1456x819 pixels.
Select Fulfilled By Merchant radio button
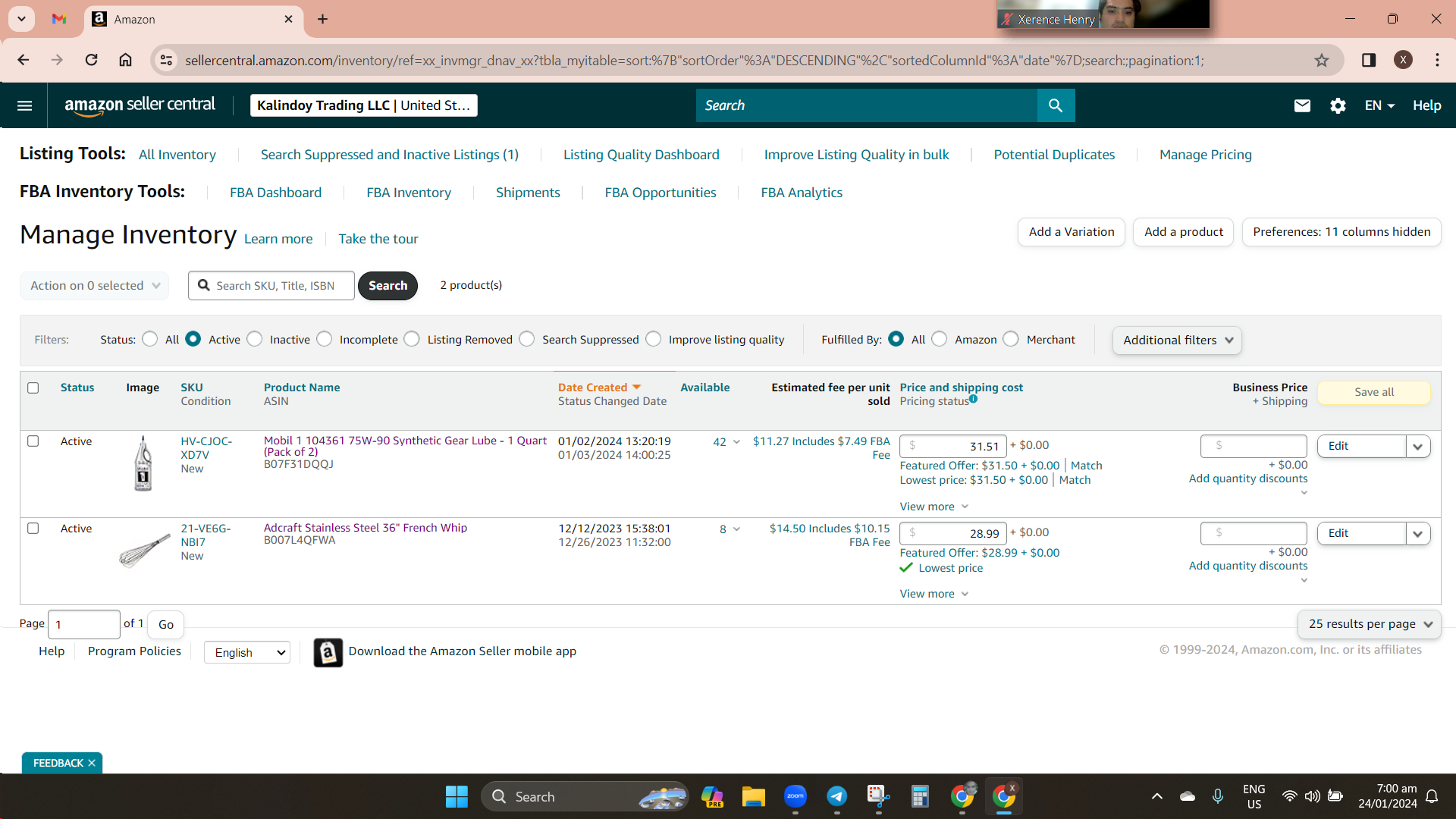click(1011, 339)
